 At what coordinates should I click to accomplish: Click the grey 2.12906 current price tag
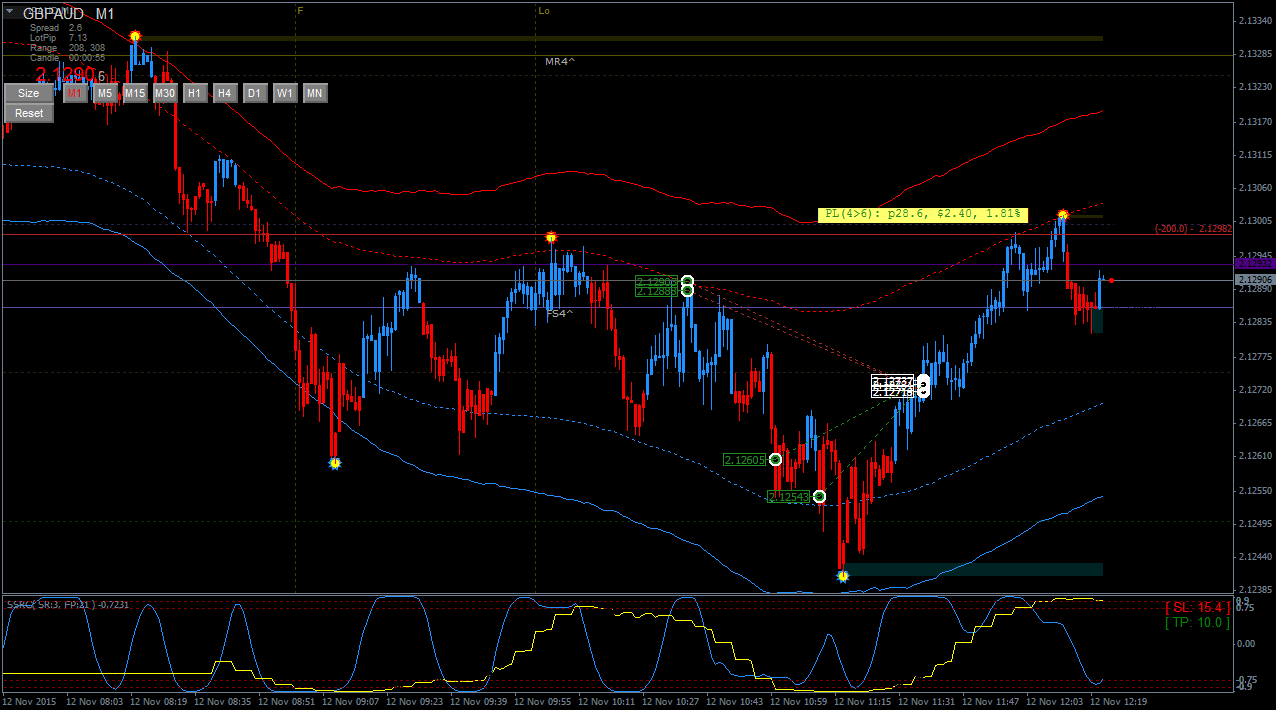pyautogui.click(x=1255, y=280)
